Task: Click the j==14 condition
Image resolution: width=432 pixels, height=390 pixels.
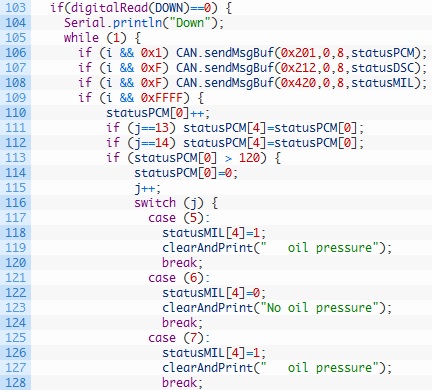Action: point(151,143)
